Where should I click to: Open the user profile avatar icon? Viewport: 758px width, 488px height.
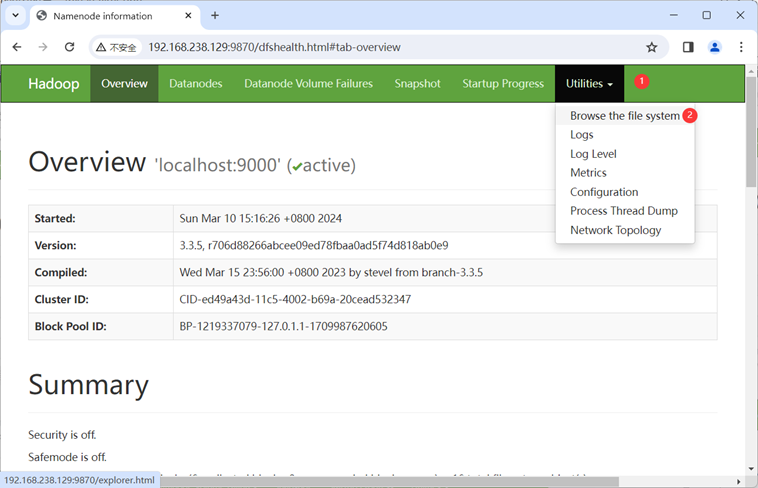714,47
